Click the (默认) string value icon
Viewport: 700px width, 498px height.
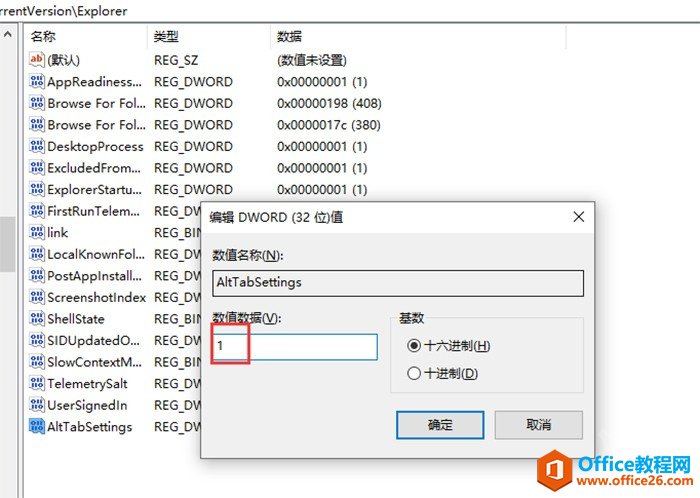coord(37,60)
